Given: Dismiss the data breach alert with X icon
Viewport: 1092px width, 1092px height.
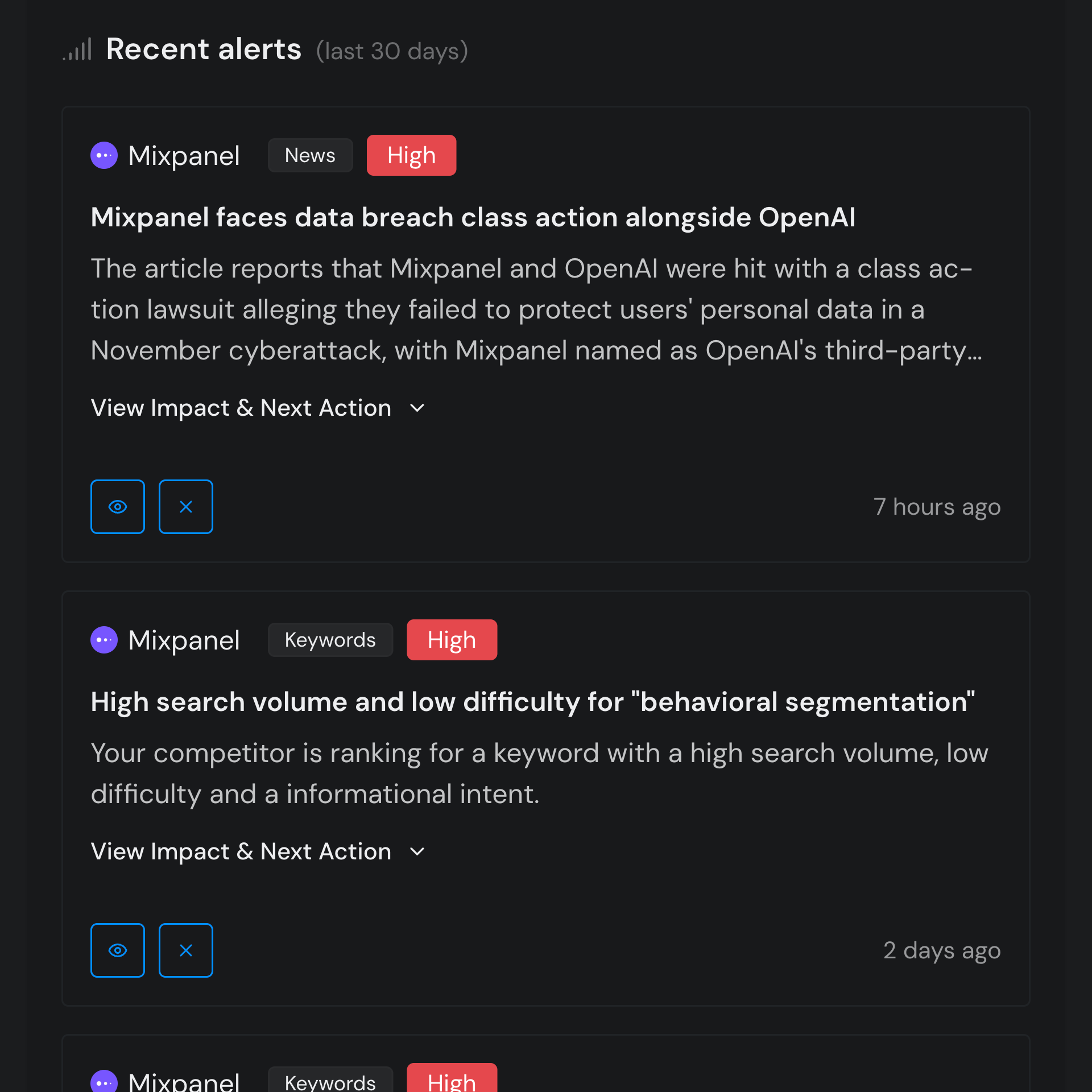Looking at the screenshot, I should click(x=186, y=507).
